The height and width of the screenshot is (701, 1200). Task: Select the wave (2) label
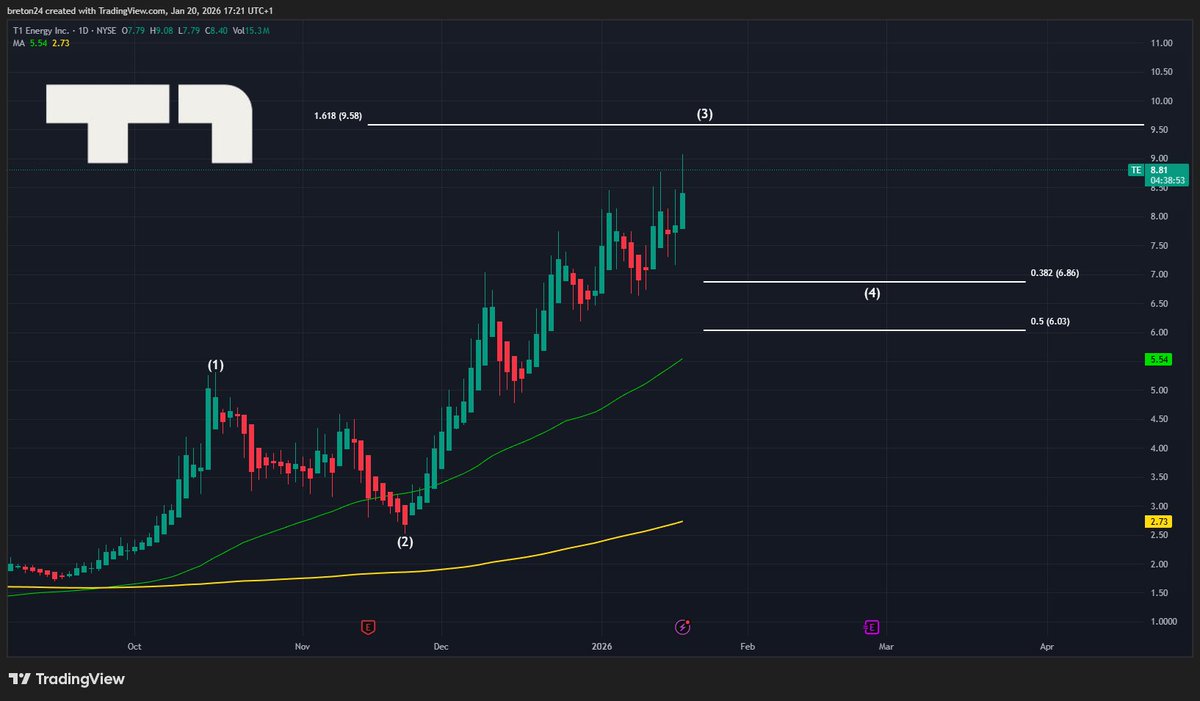pyautogui.click(x=405, y=542)
